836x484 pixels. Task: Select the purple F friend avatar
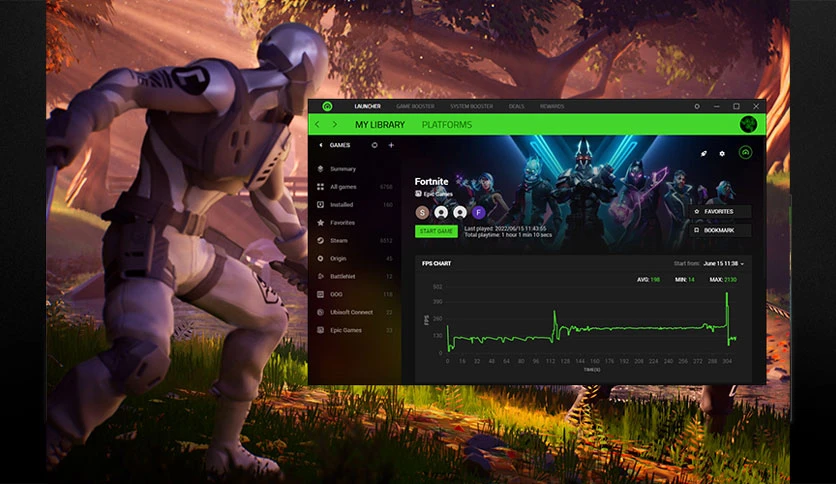pyautogui.click(x=479, y=212)
